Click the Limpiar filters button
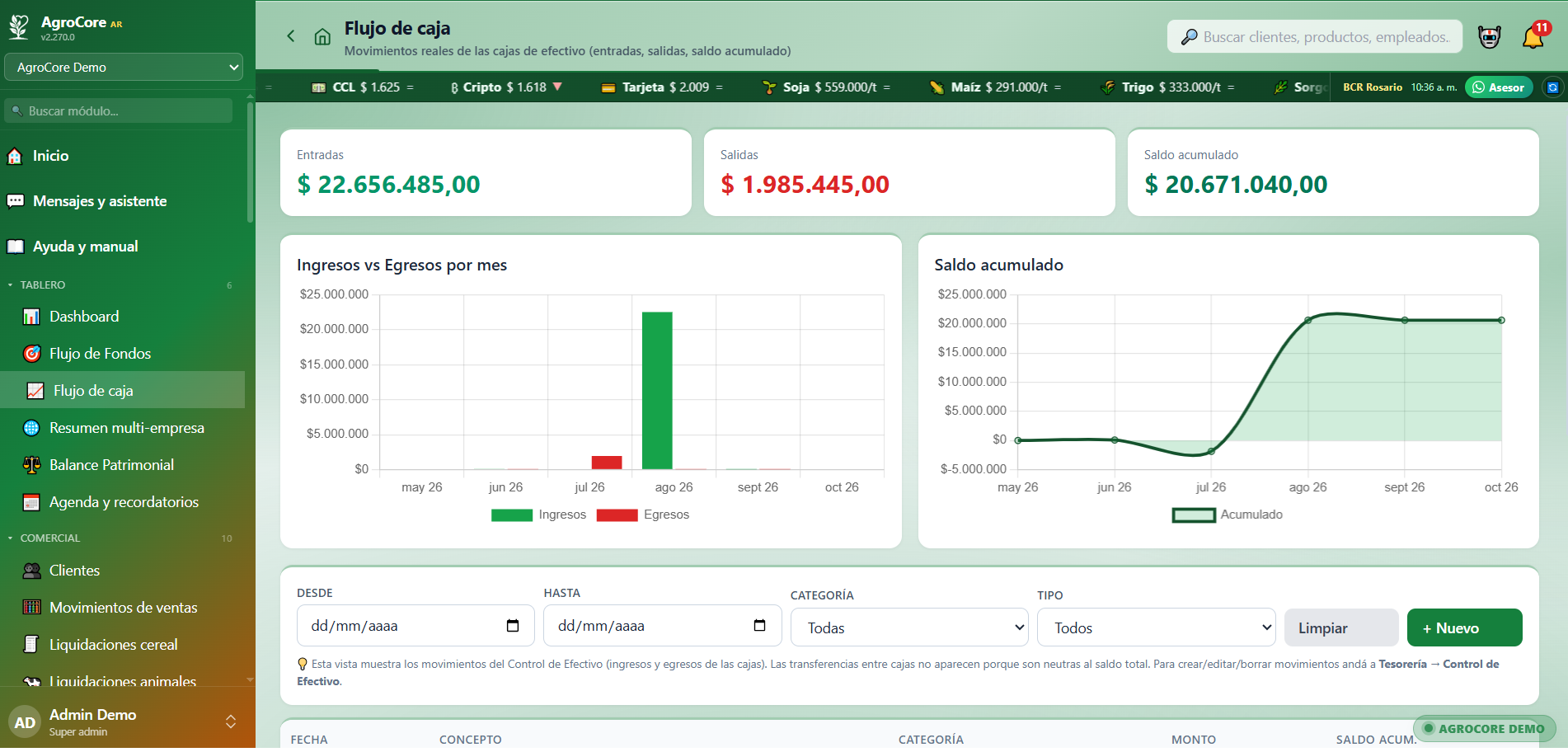 pos(1341,627)
